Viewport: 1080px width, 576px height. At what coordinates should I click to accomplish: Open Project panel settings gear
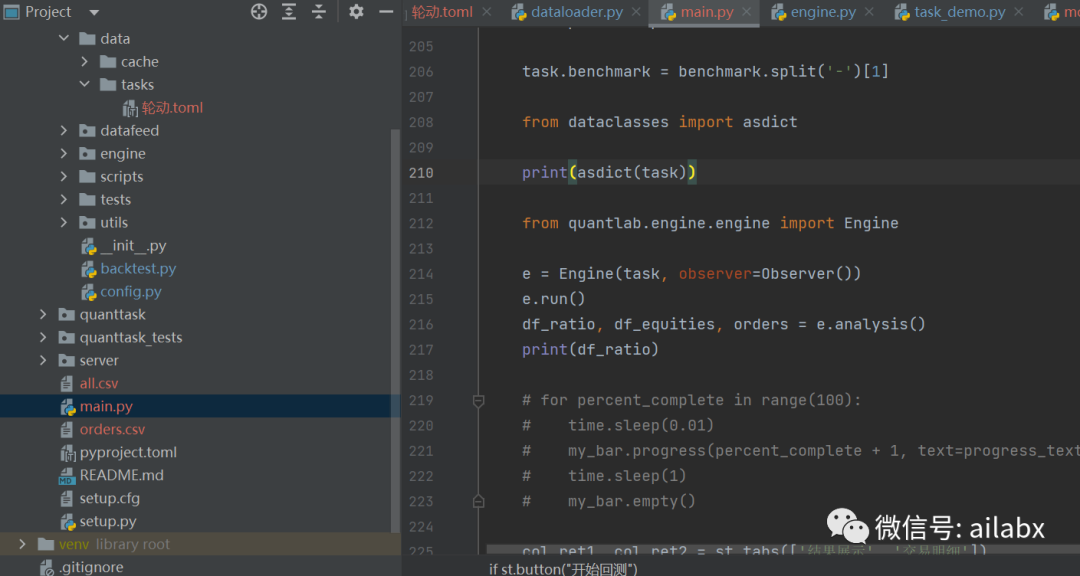[x=356, y=12]
